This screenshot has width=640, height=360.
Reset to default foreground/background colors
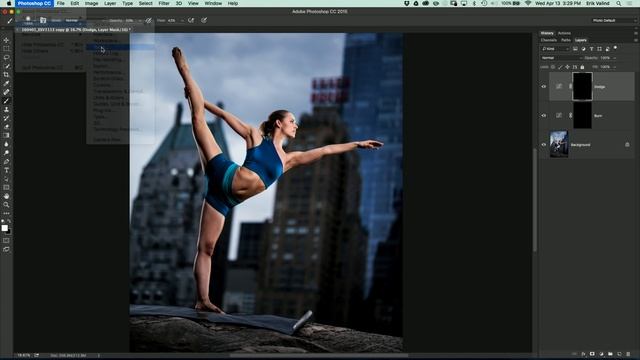(x=3, y=221)
